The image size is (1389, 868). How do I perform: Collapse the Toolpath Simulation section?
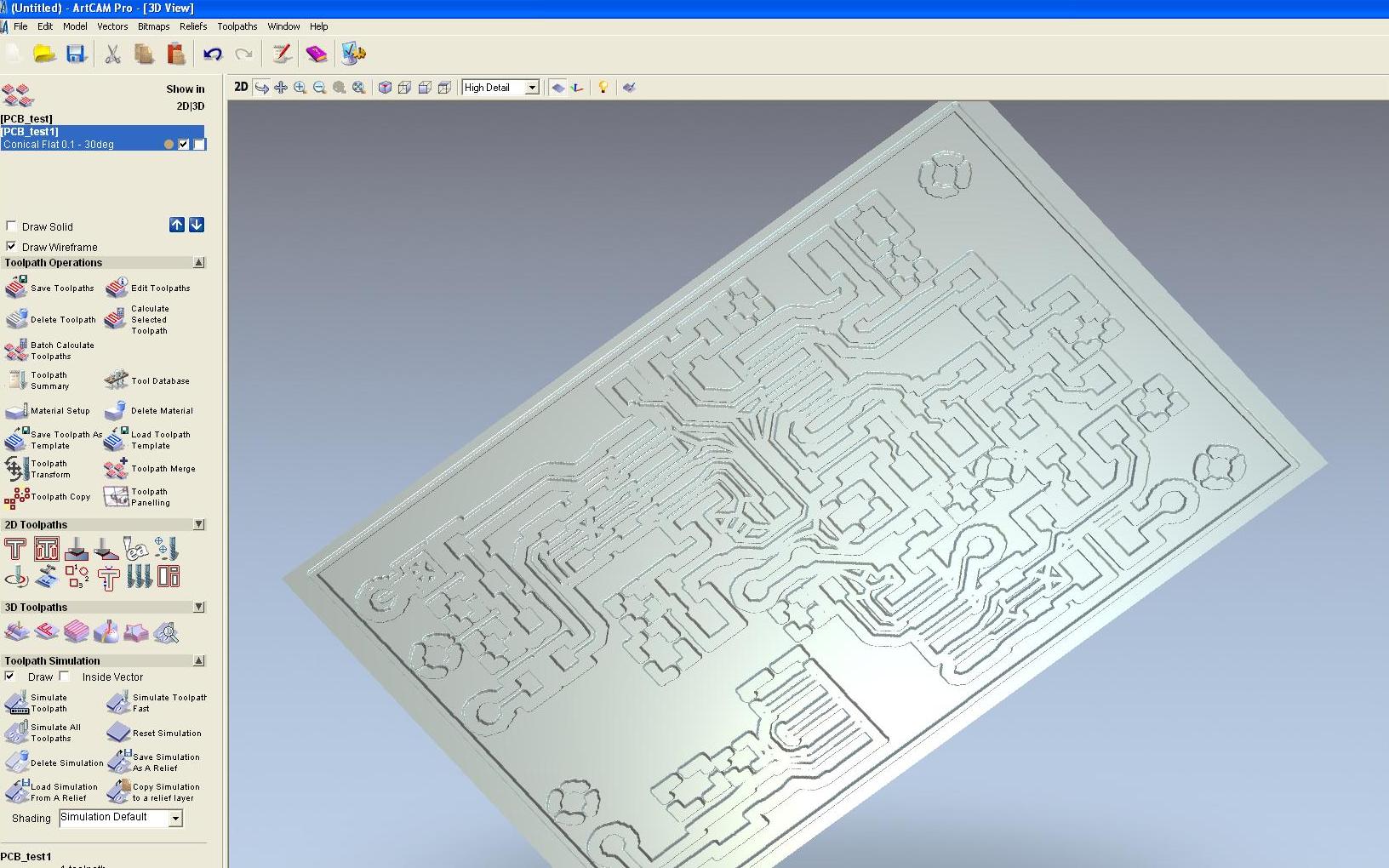coord(199,661)
